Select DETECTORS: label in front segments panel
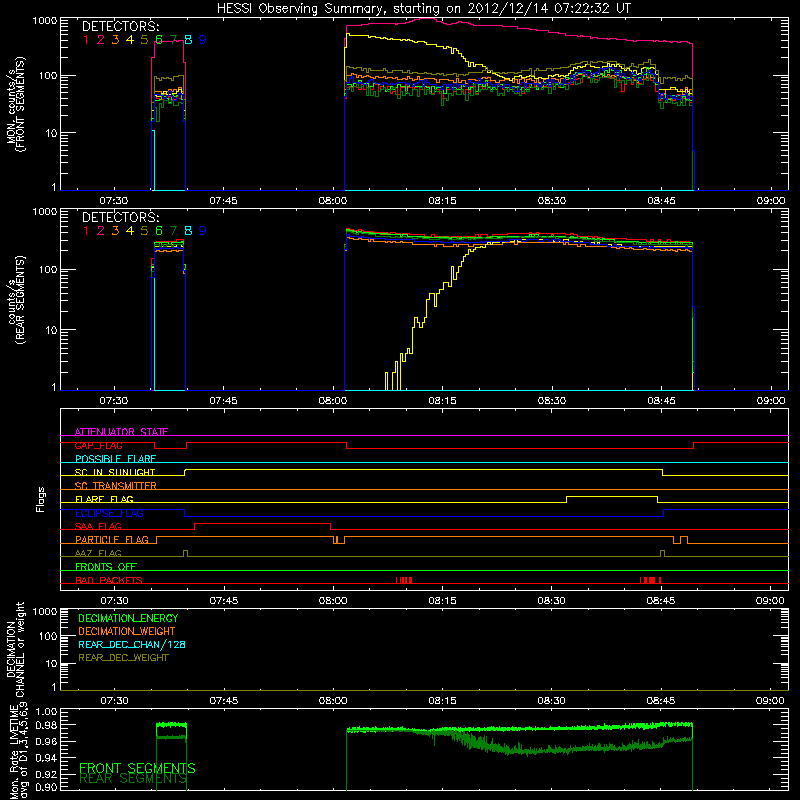 pyautogui.click(x=120, y=27)
